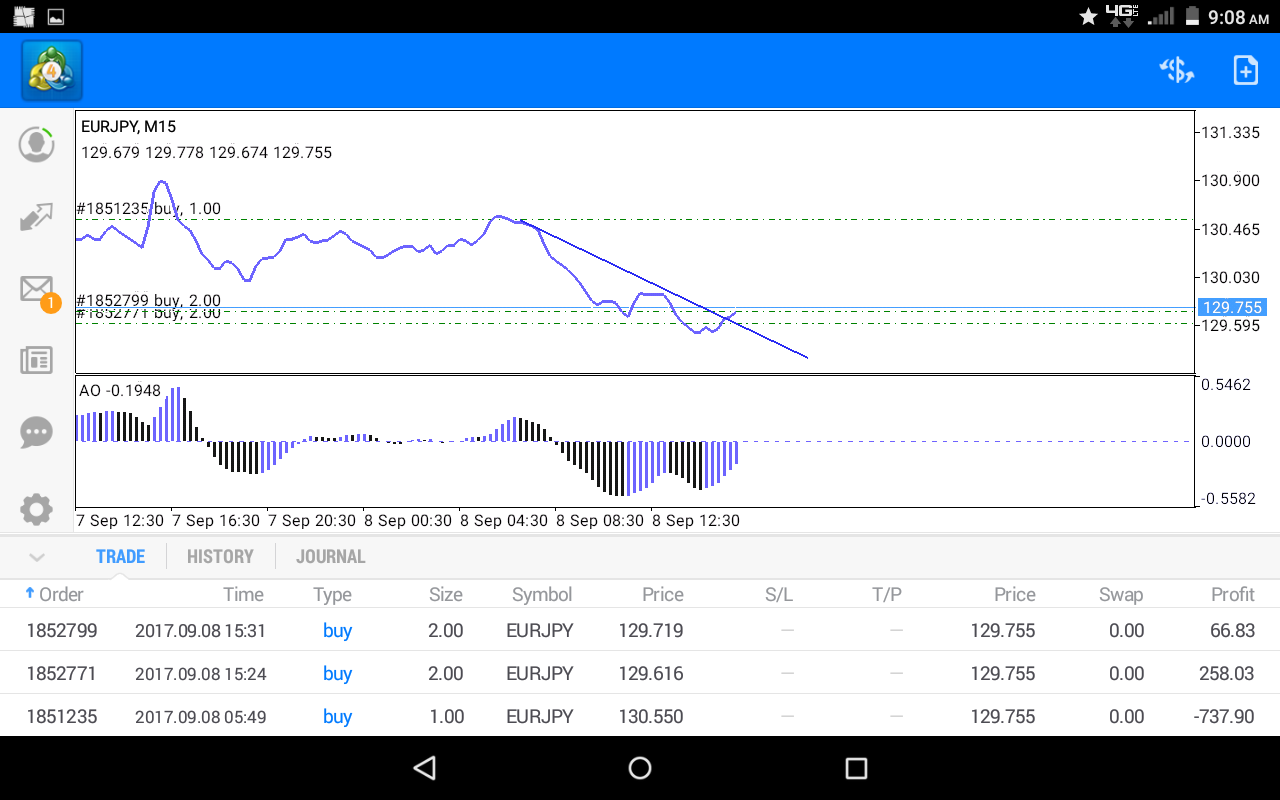Click the buy type of order 1851235
Screen dimensions: 1280x800
(338, 717)
